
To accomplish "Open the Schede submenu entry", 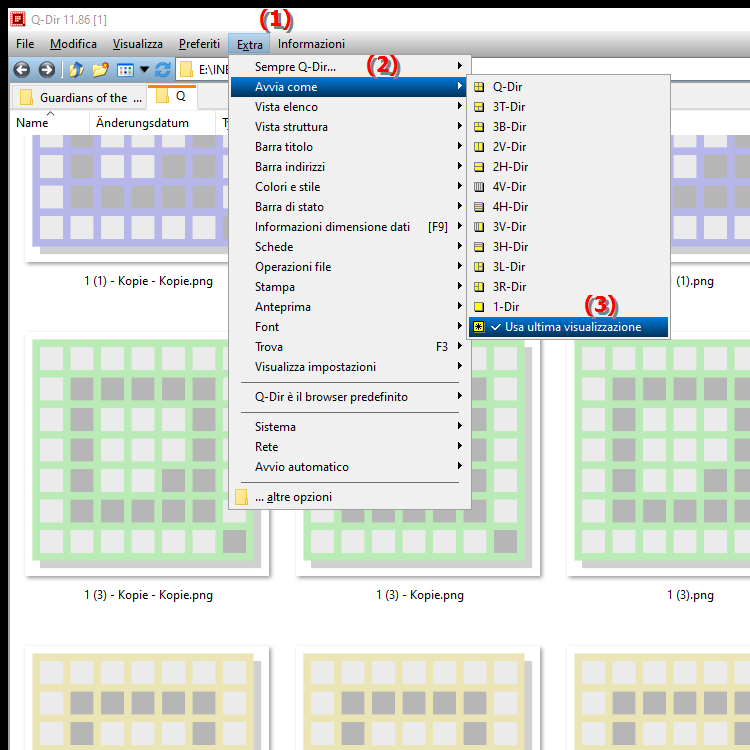I will (x=351, y=247).
